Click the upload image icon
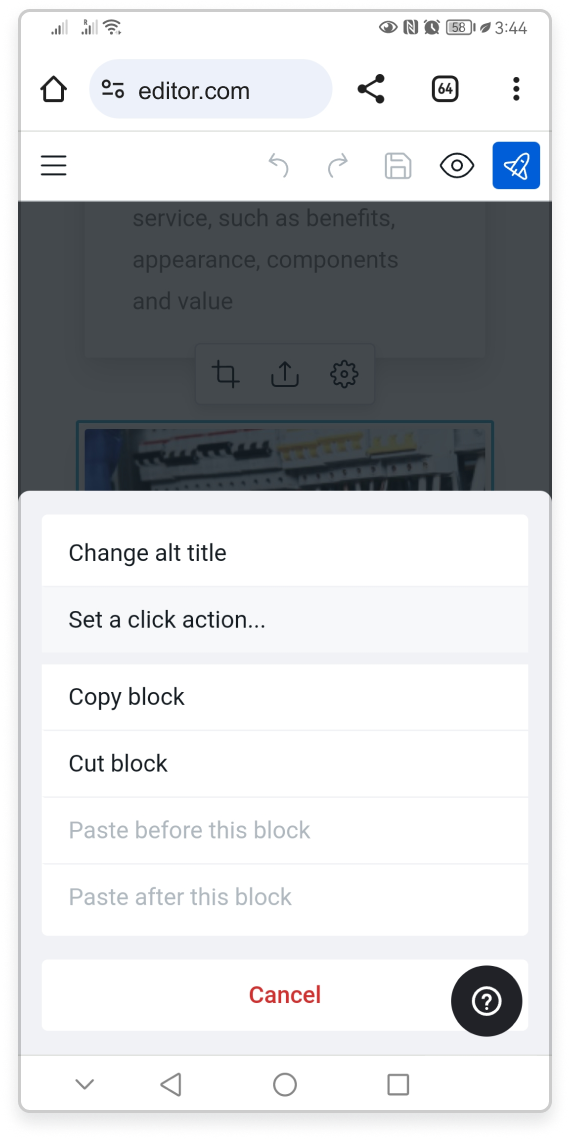570x1140 pixels. 285,374
